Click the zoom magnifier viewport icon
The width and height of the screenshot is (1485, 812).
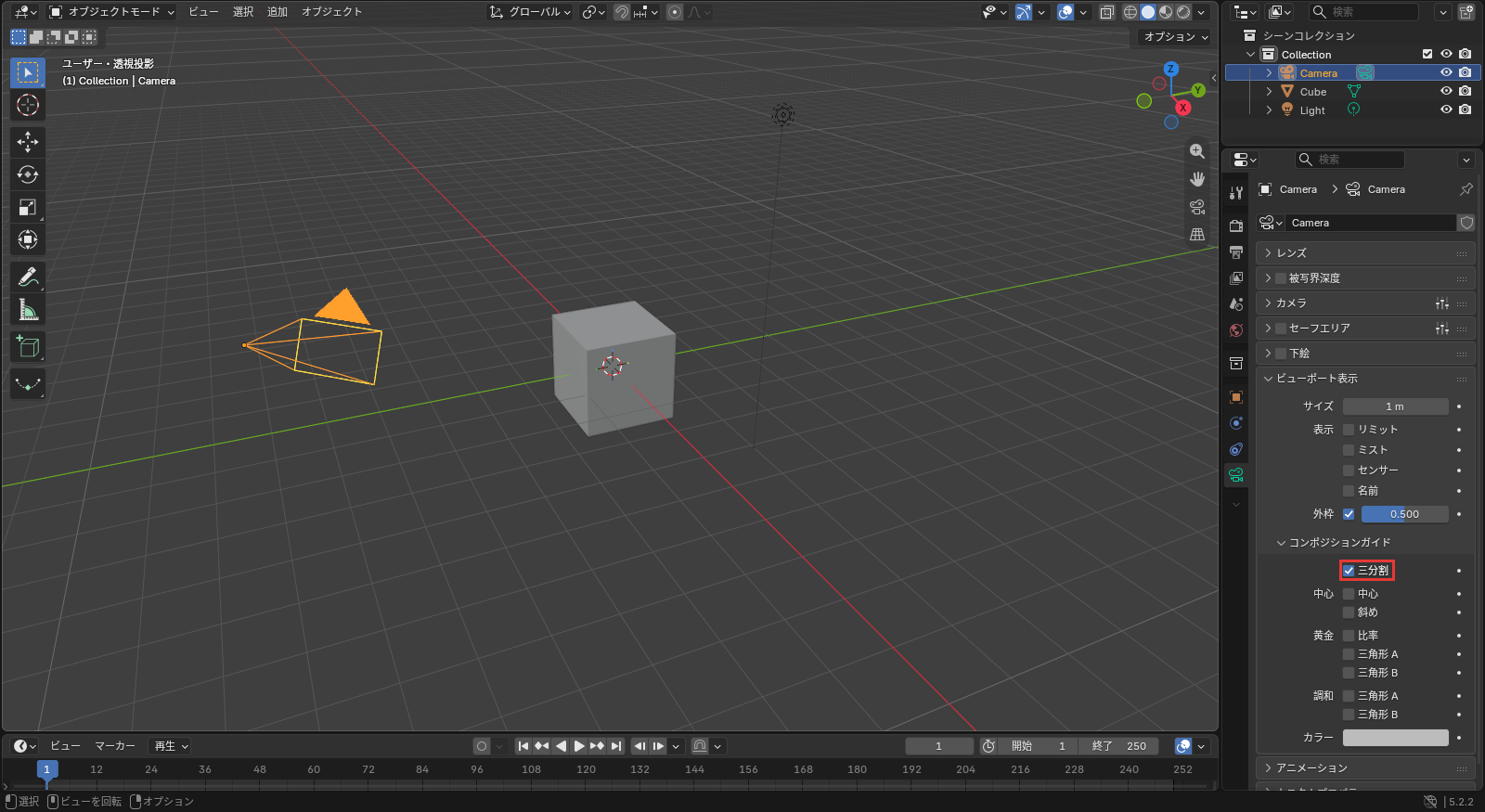click(1197, 151)
